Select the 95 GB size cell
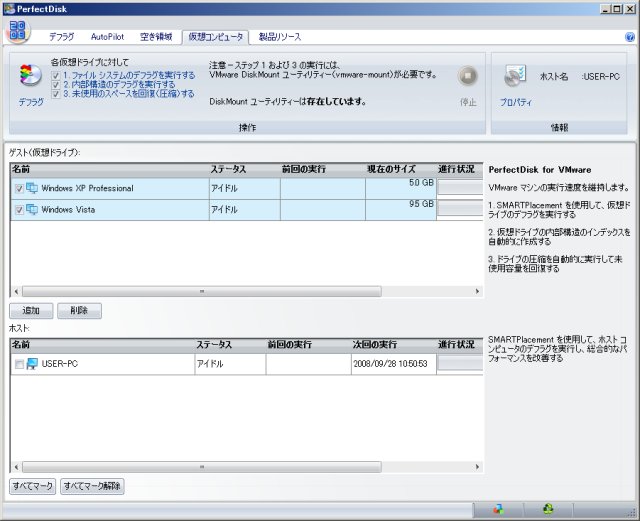Image resolution: width=640 pixels, height=521 pixels. pos(401,209)
